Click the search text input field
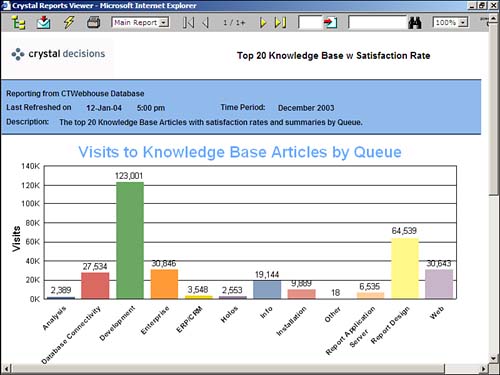 (x=378, y=23)
